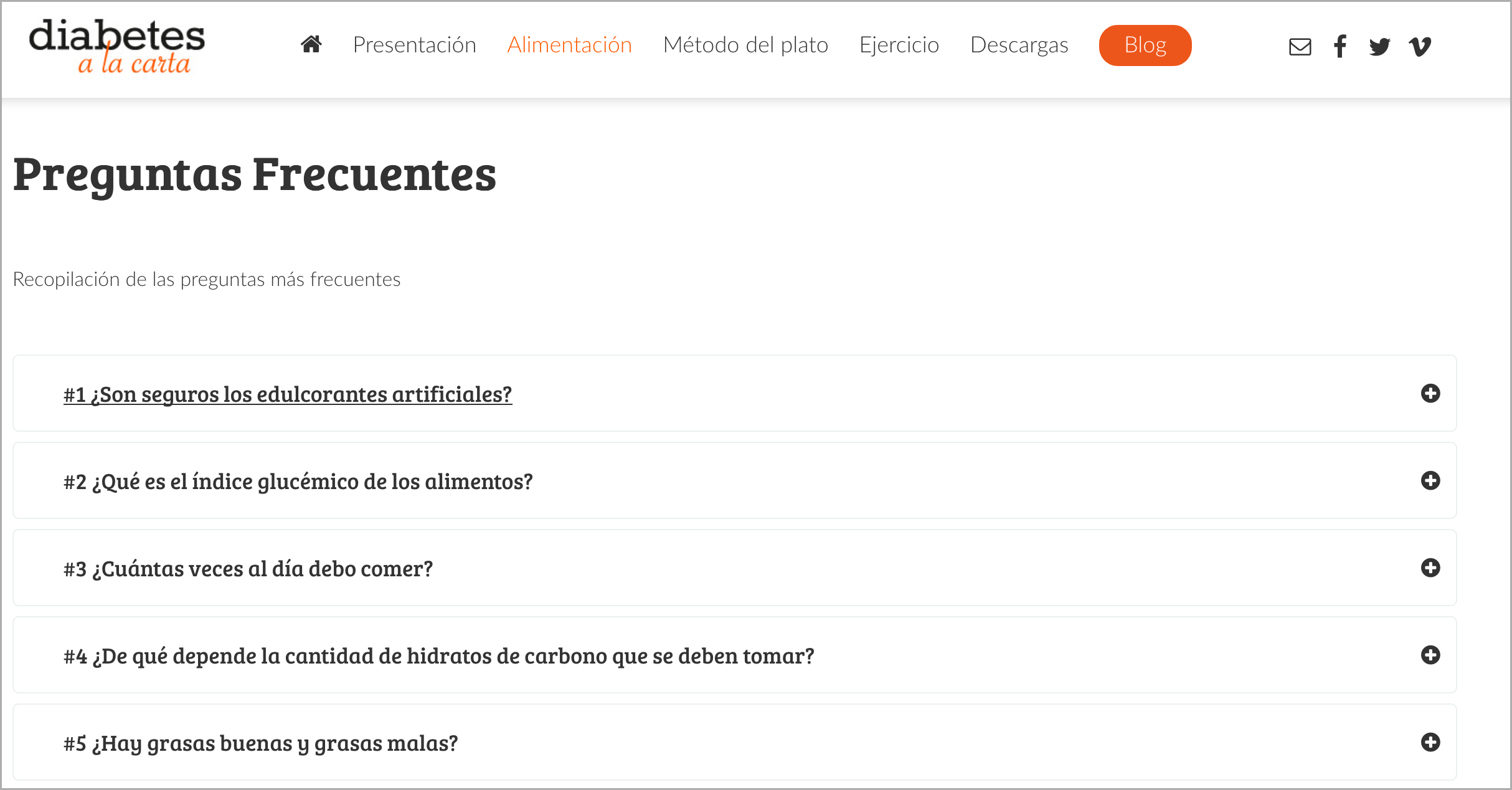Open '¿Cuántas veces al día debo comer?'

coord(248,569)
